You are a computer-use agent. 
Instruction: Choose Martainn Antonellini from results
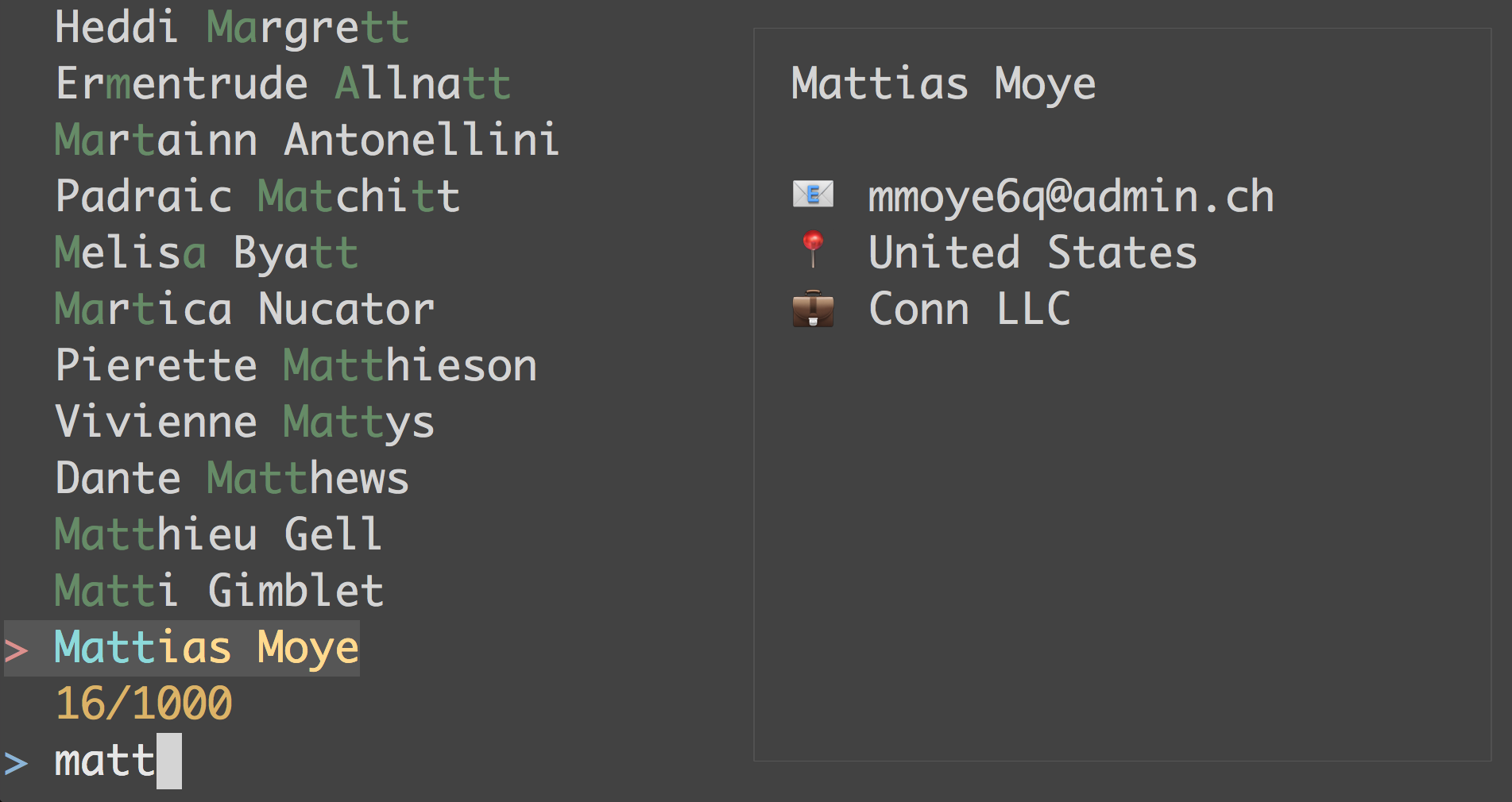307,141
